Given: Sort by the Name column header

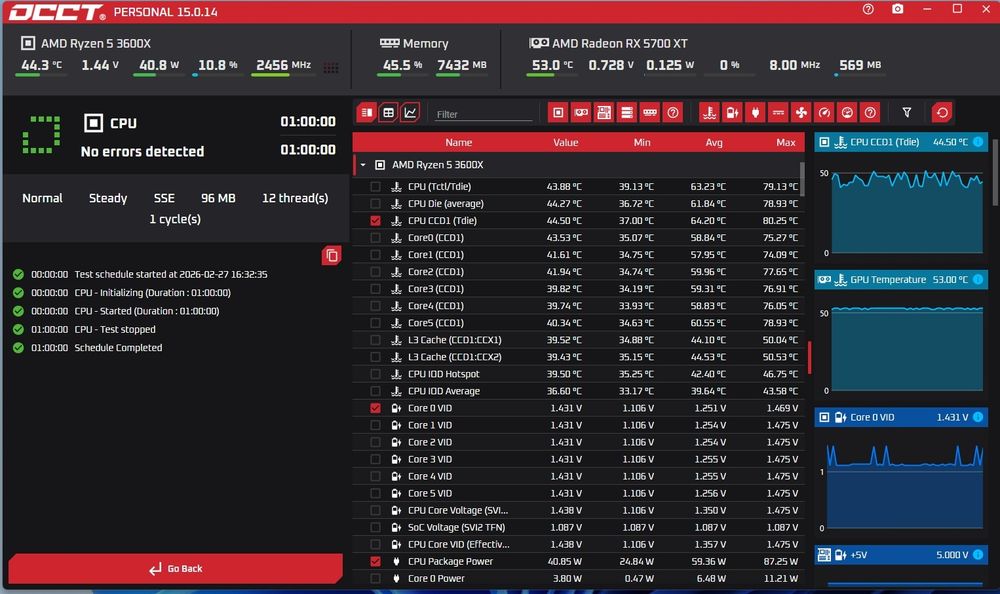Looking at the screenshot, I should pyautogui.click(x=459, y=142).
